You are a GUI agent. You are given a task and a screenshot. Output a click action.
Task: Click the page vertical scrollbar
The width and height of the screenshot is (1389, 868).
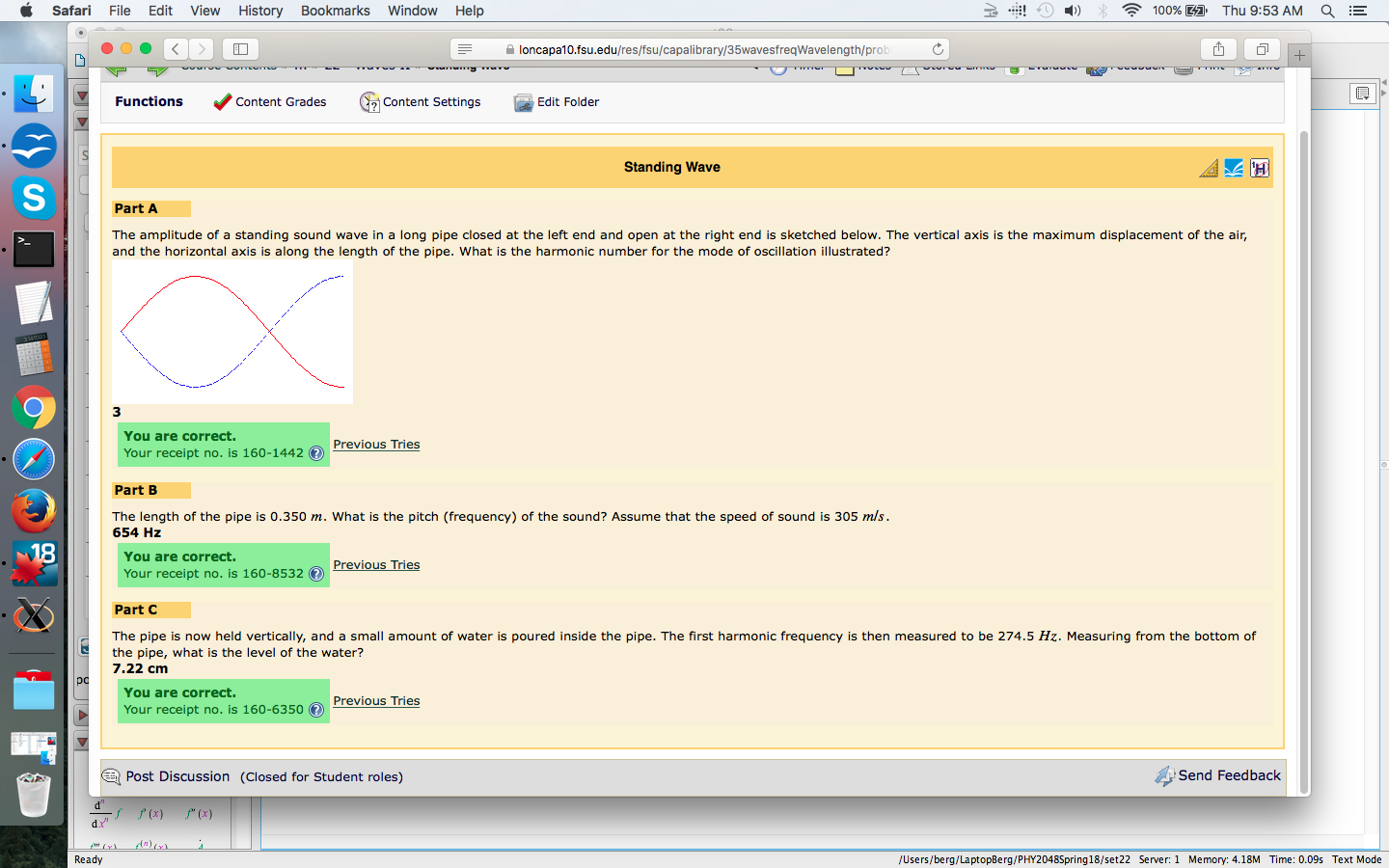(x=1304, y=461)
